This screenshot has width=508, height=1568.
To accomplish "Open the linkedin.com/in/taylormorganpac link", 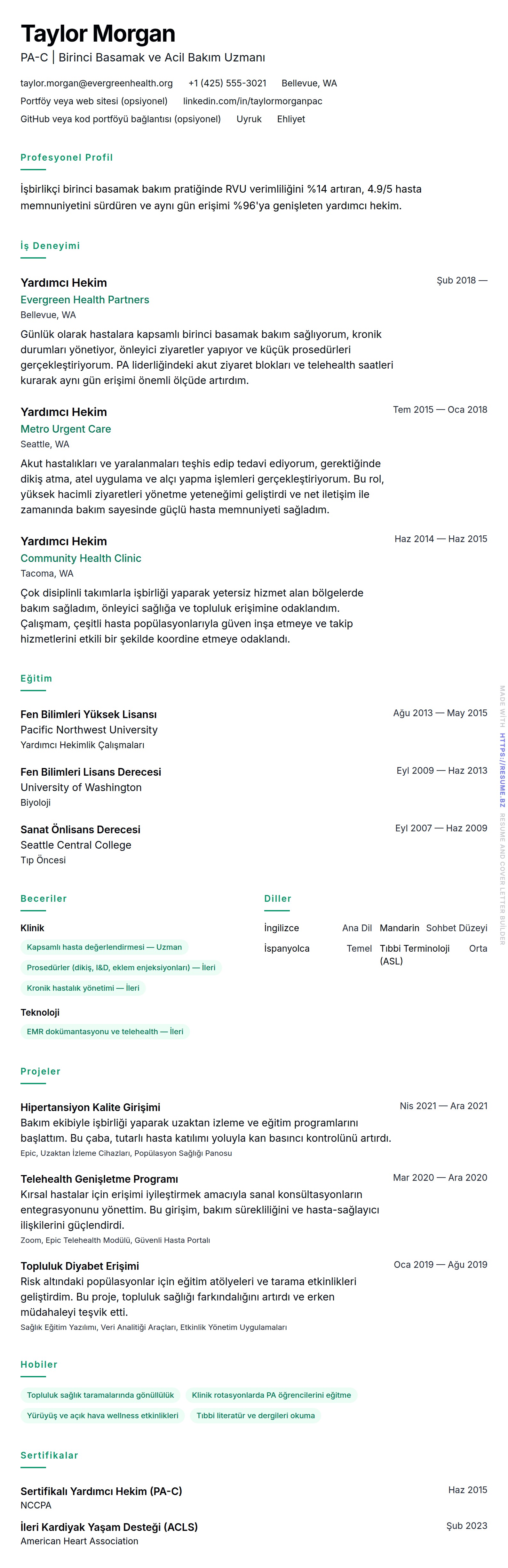I will point(252,101).
